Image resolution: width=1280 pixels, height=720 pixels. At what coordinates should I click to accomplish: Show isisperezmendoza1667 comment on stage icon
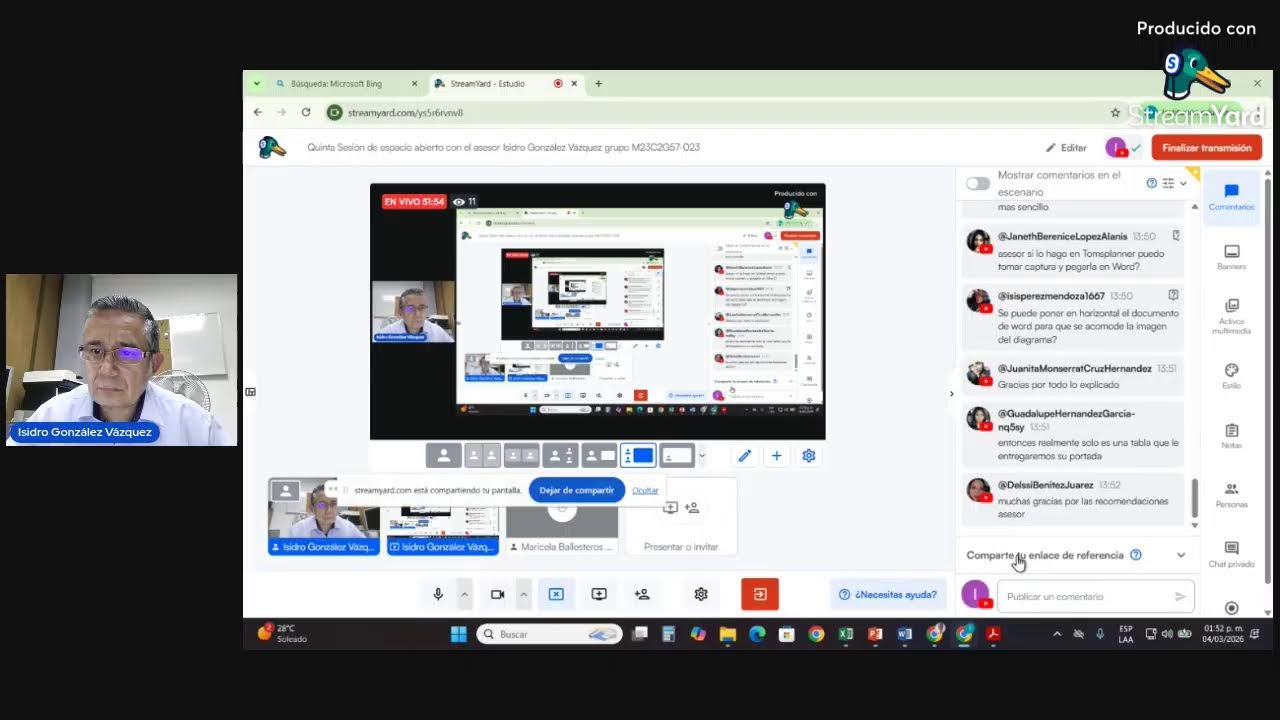1173,296
